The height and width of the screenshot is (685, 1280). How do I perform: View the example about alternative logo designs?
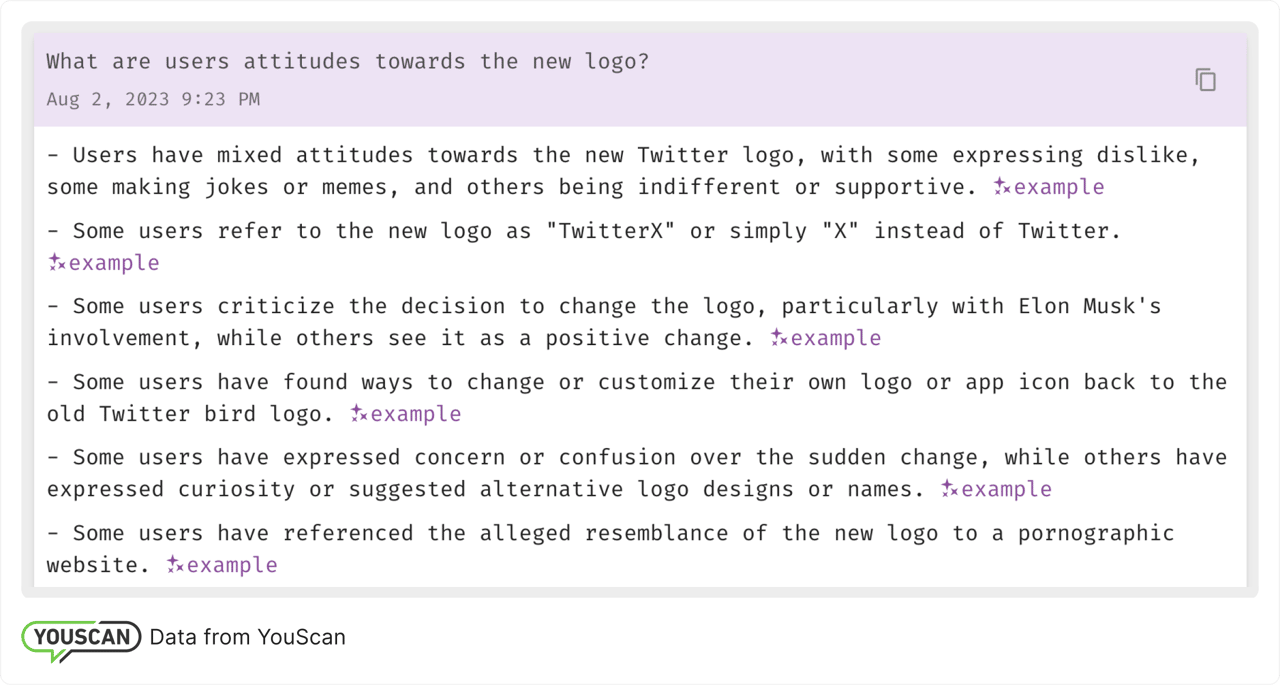(x=1005, y=489)
